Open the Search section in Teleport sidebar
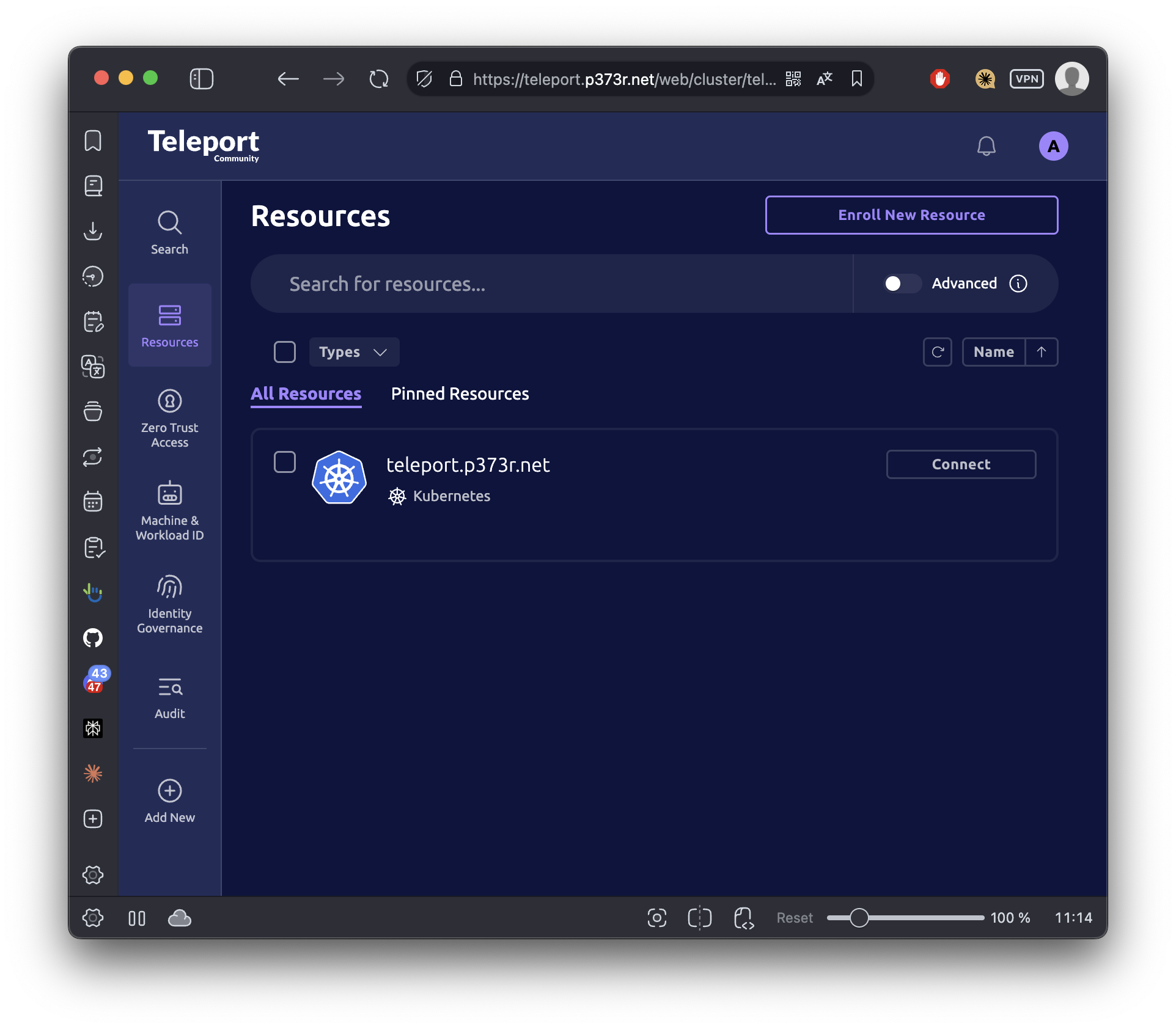The height and width of the screenshot is (1029, 1176). pos(169,233)
